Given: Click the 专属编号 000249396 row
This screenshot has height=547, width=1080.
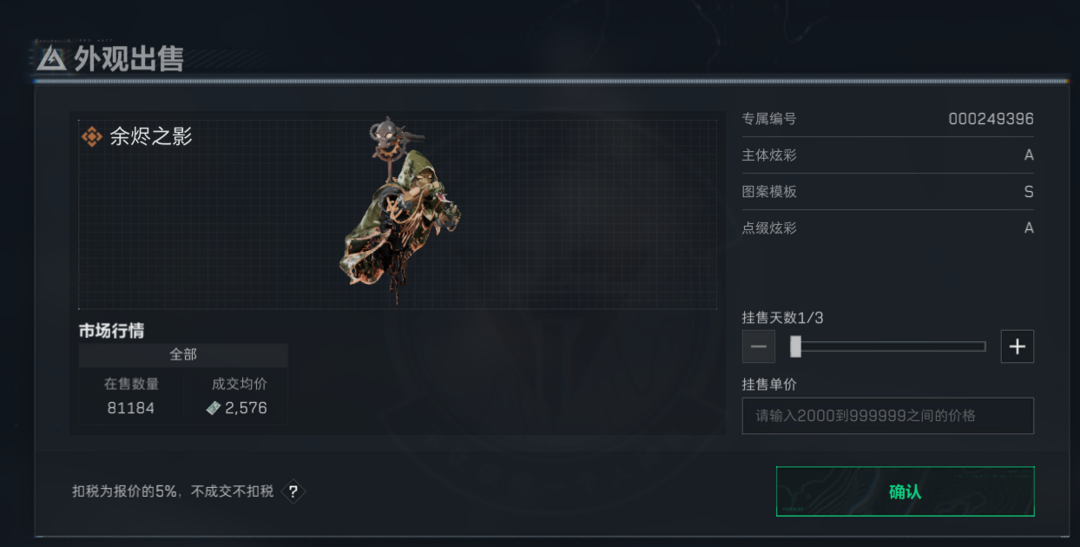Looking at the screenshot, I should [887, 118].
